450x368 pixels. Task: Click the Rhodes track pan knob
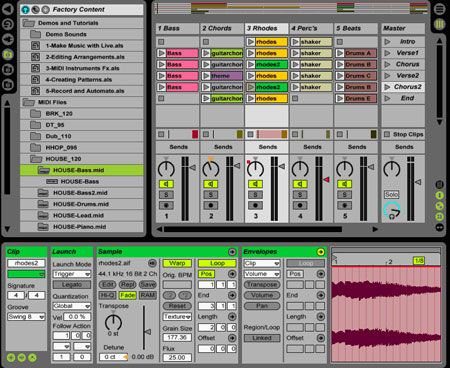click(x=255, y=168)
